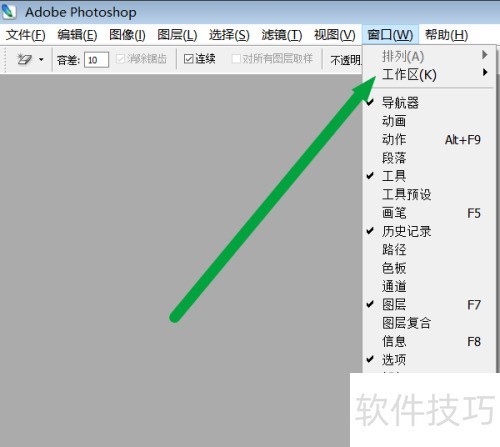Image resolution: width=500 pixels, height=447 pixels.
Task: Hide the checked 工具 panel
Action: point(428,176)
